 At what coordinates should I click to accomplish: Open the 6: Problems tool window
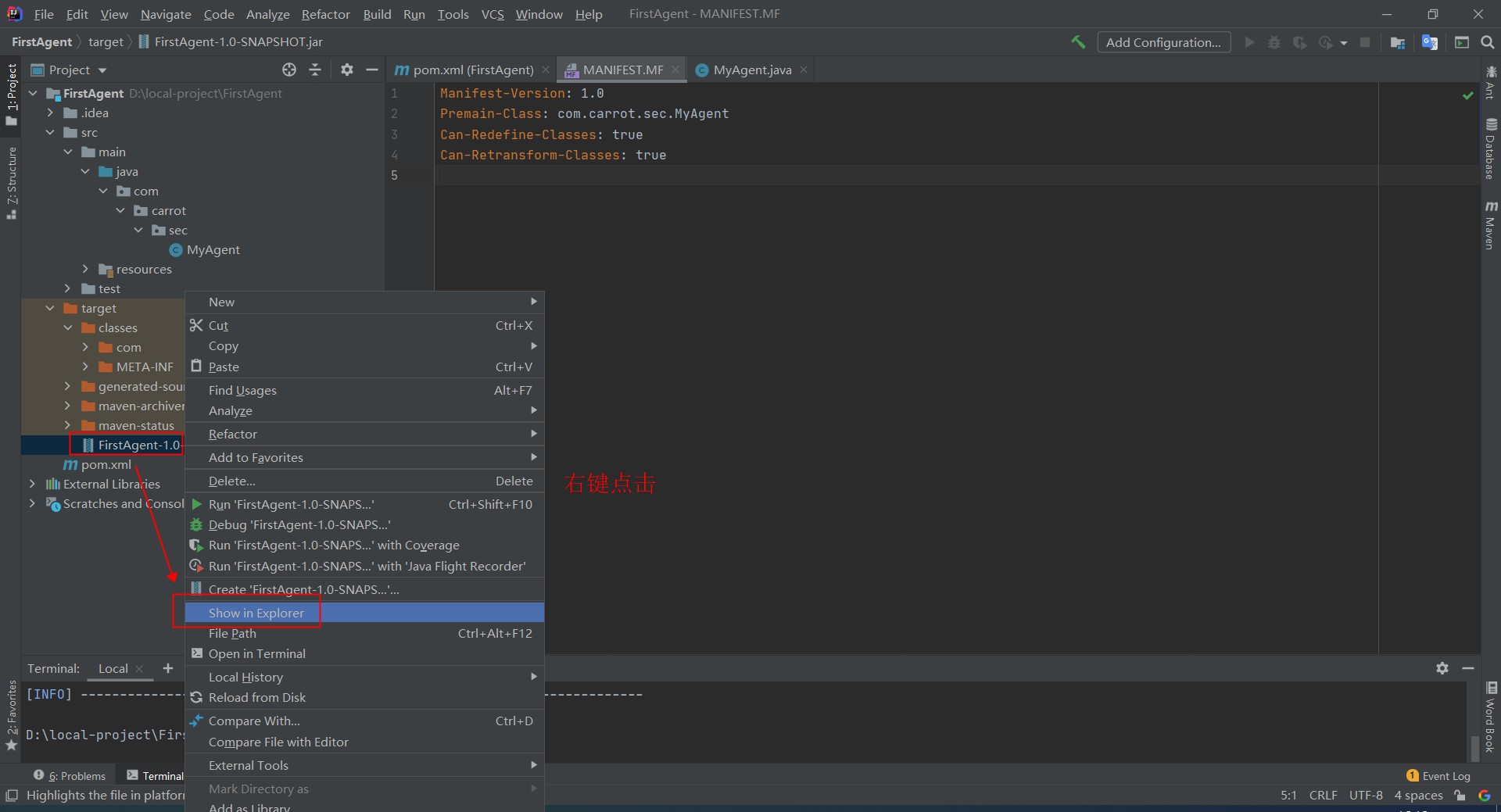[x=70, y=776]
